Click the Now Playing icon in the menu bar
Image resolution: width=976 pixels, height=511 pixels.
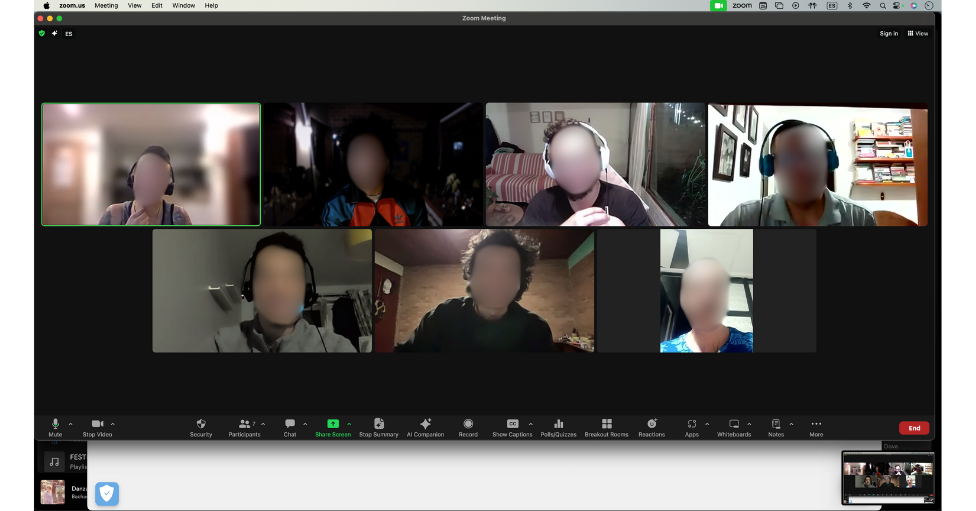[x=795, y=6]
